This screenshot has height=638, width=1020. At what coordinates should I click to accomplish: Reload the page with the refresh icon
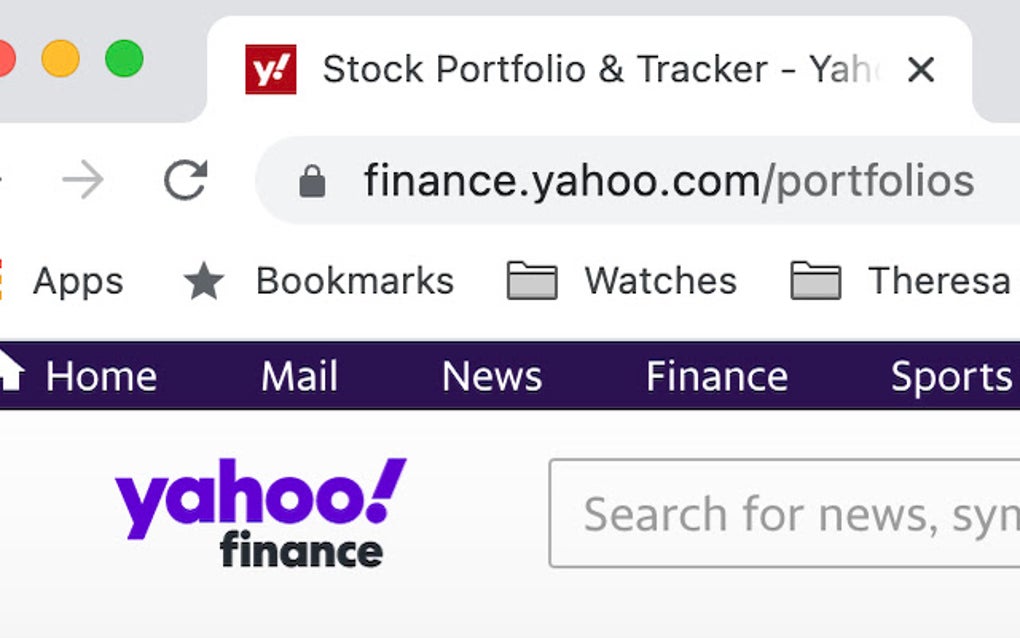point(185,180)
